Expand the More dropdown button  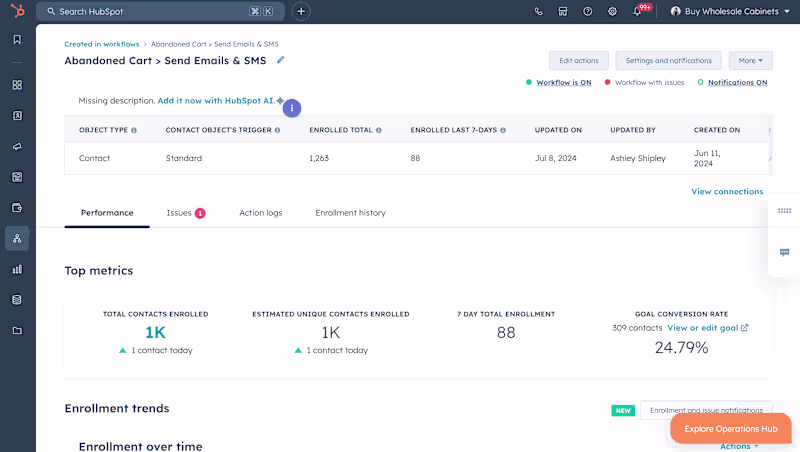pyautogui.click(x=750, y=61)
